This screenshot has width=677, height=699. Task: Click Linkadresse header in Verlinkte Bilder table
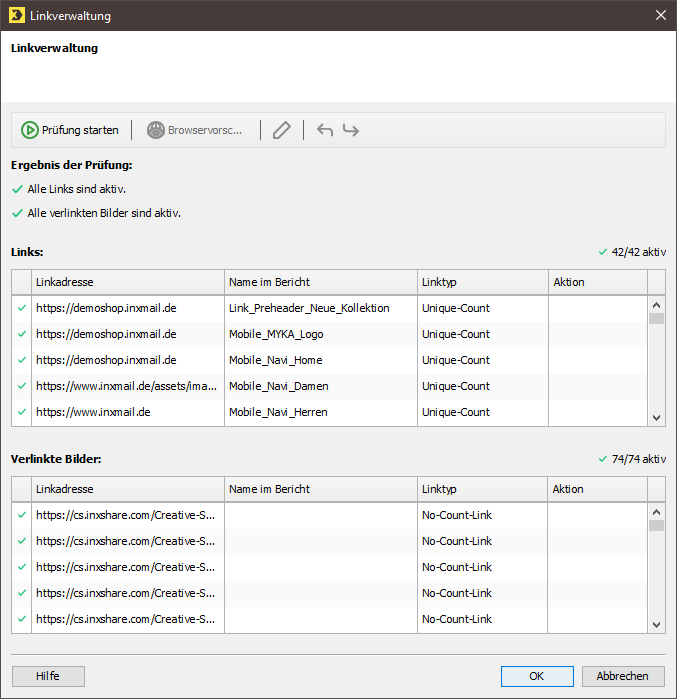pos(128,489)
